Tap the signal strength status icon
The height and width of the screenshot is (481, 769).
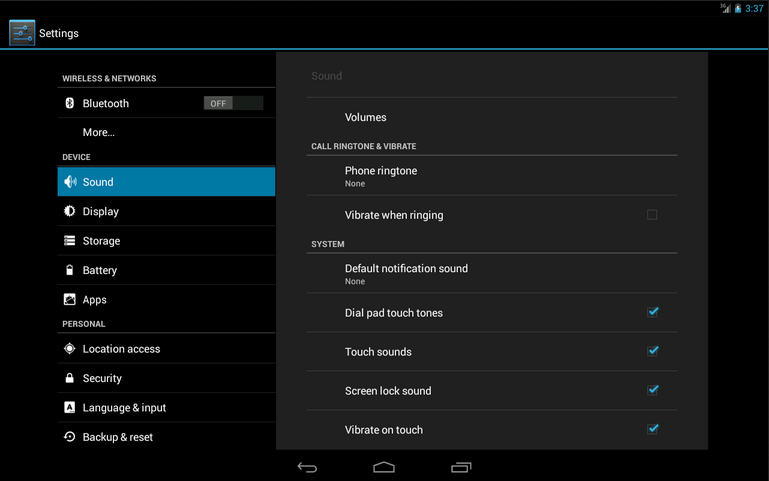[725, 8]
